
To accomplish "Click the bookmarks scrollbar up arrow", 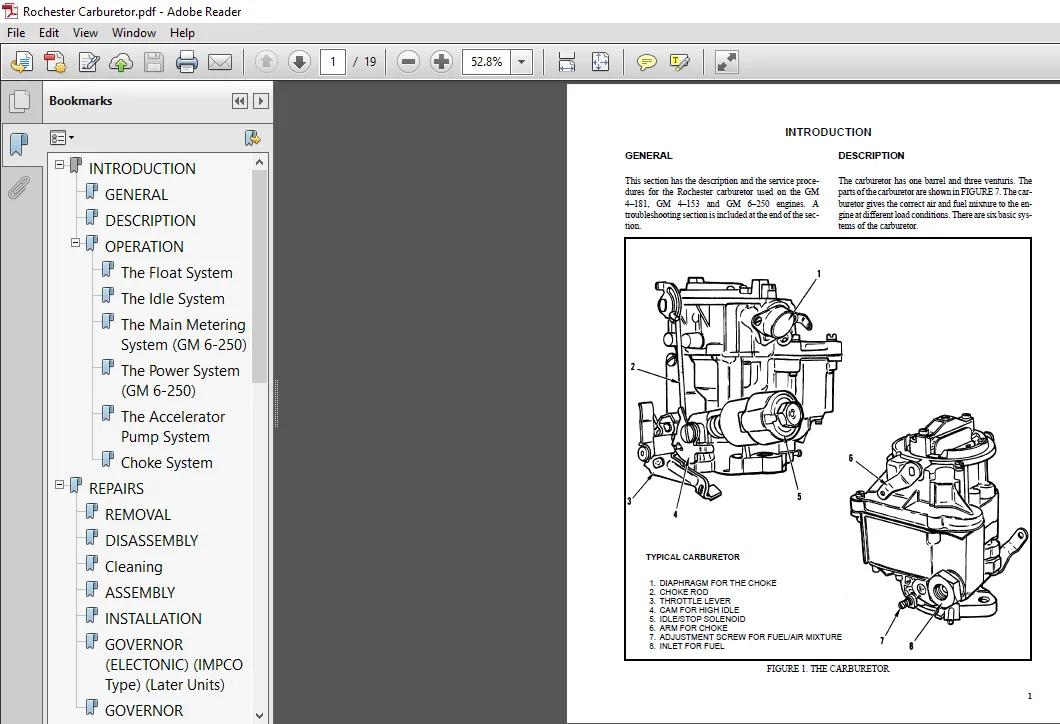I will coord(260,162).
